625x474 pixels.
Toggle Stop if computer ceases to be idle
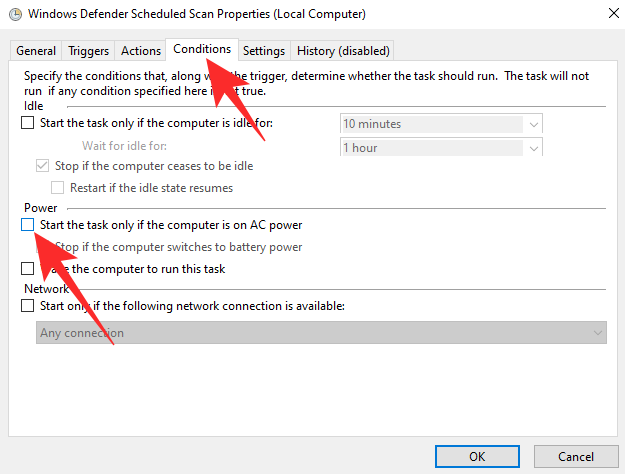(x=42, y=166)
